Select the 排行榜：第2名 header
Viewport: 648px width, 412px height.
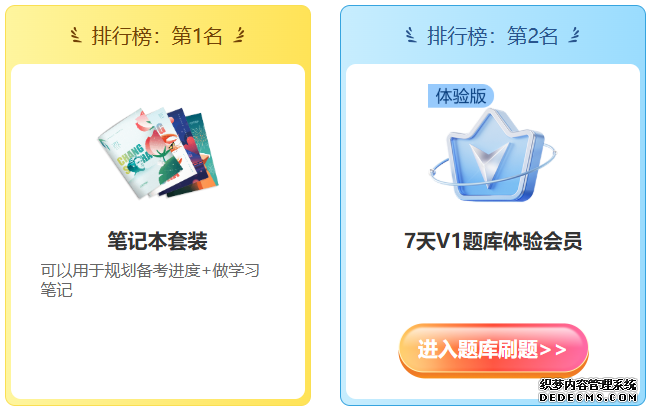coord(493,36)
